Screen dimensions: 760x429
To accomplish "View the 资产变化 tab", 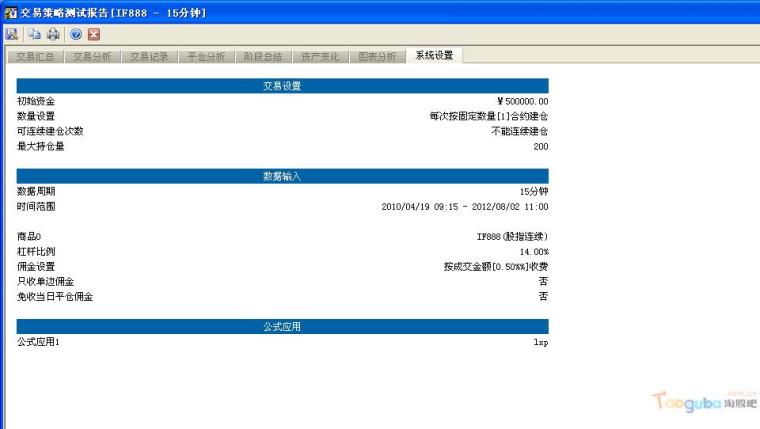I will point(321,56).
